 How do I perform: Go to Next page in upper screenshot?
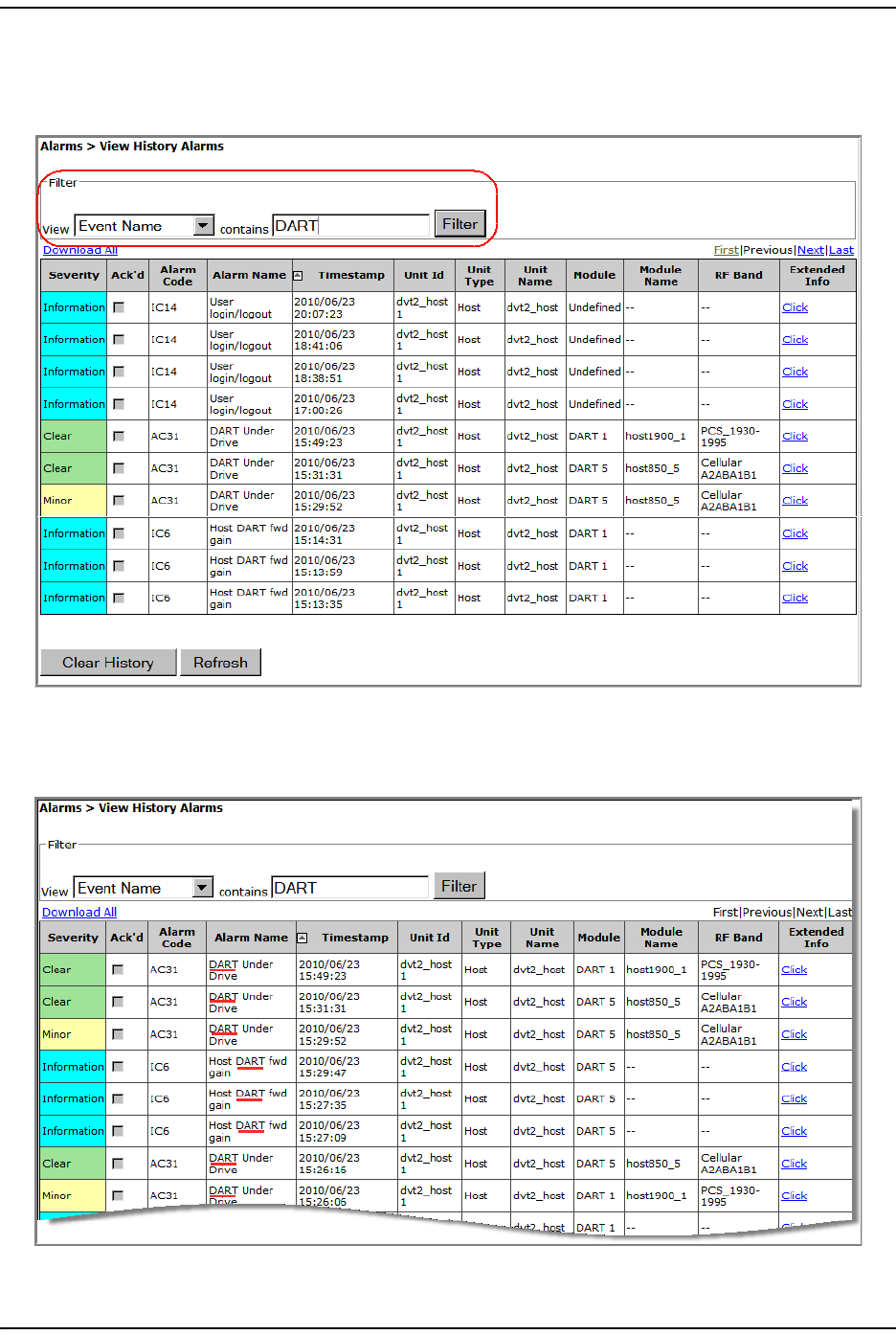811,250
